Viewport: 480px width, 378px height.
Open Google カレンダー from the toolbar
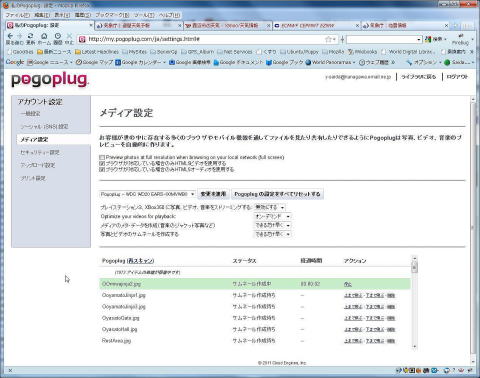138,62
